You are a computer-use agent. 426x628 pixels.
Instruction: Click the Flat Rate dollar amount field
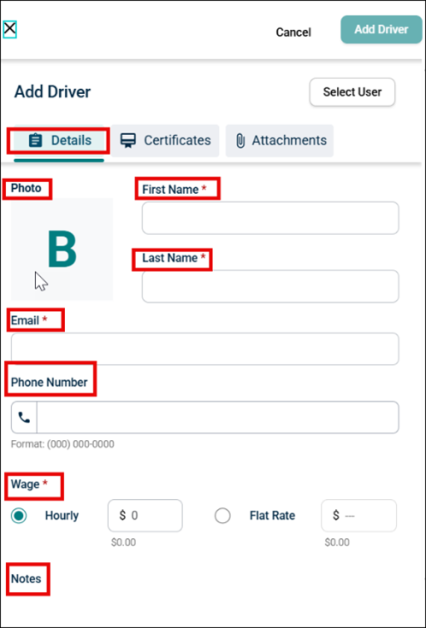pyautogui.click(x=359, y=515)
